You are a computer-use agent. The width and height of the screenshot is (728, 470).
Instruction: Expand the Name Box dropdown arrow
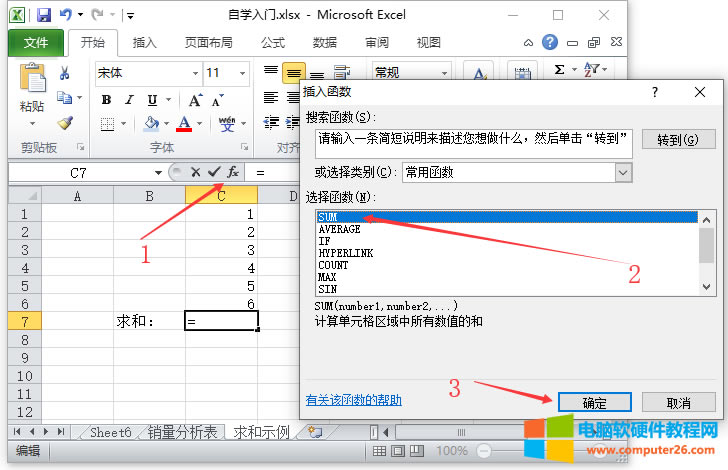click(x=158, y=173)
